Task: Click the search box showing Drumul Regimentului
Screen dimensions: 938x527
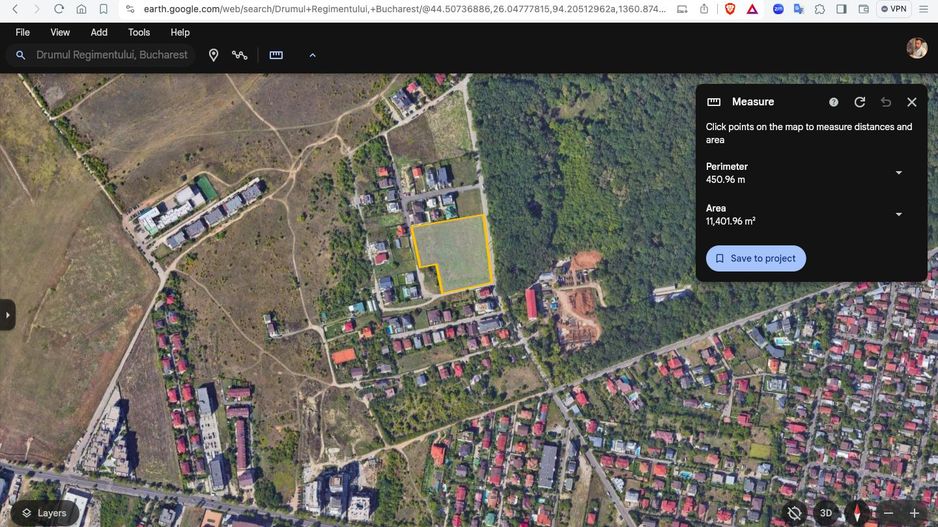Action: pyautogui.click(x=111, y=55)
